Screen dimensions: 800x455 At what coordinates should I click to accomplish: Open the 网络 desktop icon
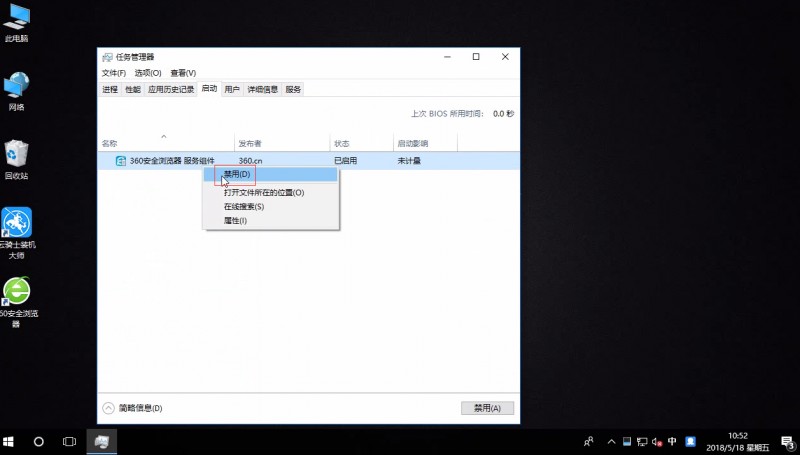click(16, 91)
